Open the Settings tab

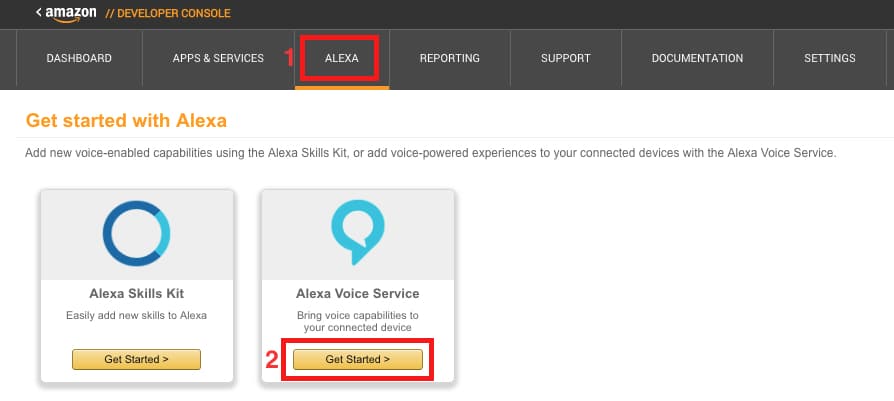coord(830,58)
